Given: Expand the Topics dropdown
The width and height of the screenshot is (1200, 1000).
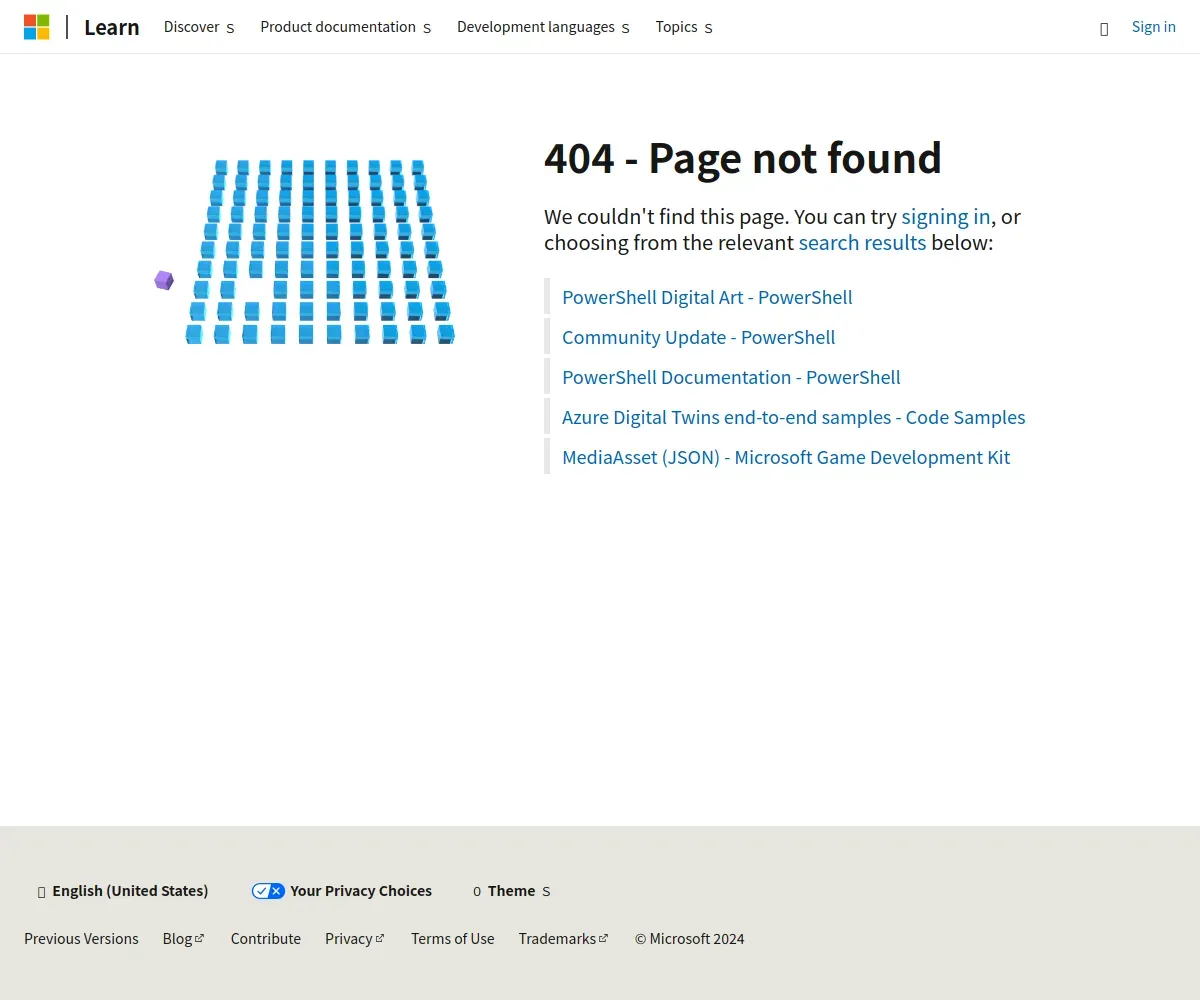Looking at the screenshot, I should tap(684, 27).
